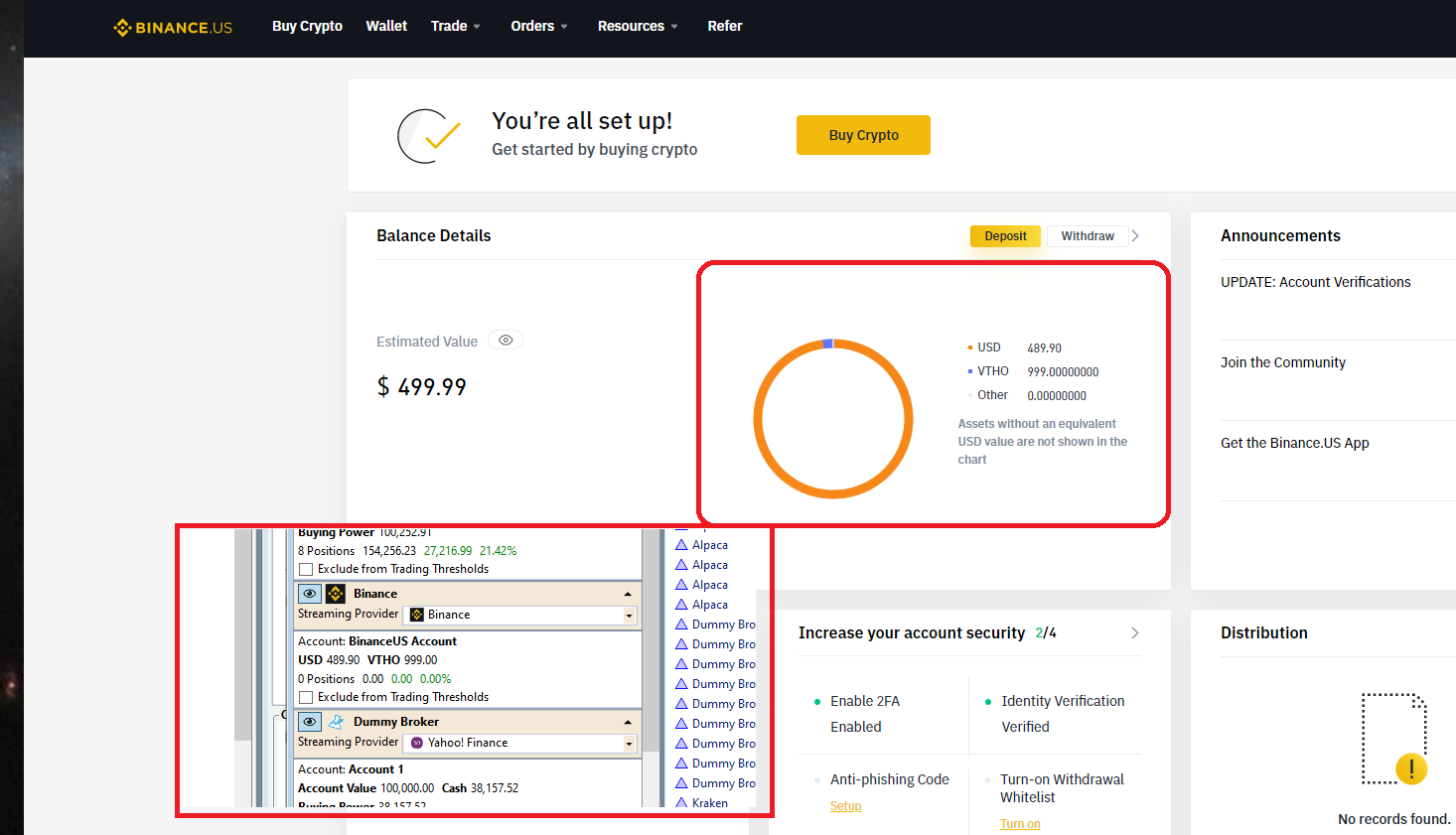Click the Balance Details heading
Viewport: 1456px width, 835px height.
[434, 235]
